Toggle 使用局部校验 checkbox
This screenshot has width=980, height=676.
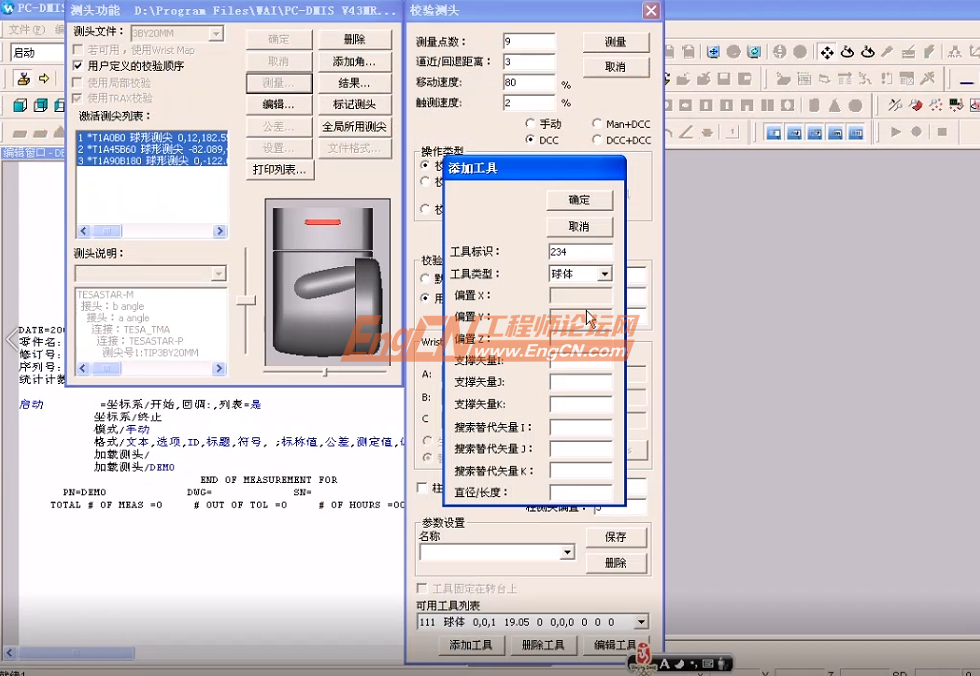pyautogui.click(x=78, y=82)
